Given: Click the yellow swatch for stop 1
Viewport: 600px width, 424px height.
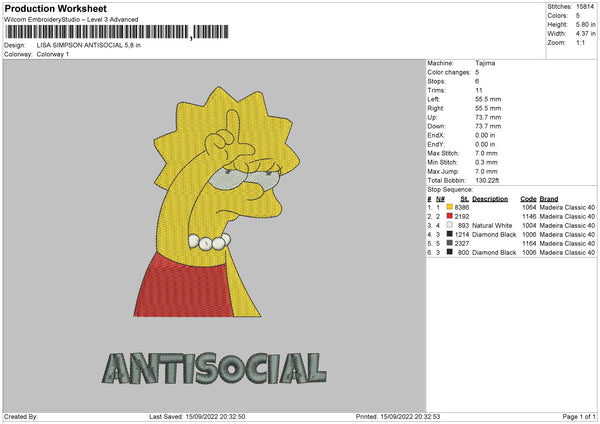Looking at the screenshot, I should (x=449, y=207).
